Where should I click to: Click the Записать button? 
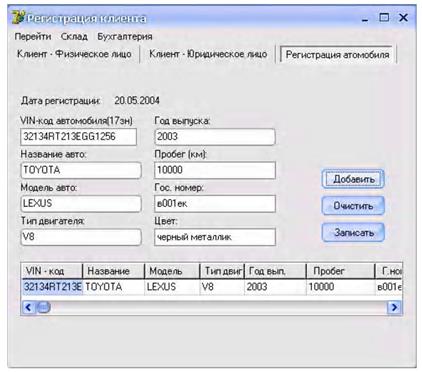click(x=353, y=232)
